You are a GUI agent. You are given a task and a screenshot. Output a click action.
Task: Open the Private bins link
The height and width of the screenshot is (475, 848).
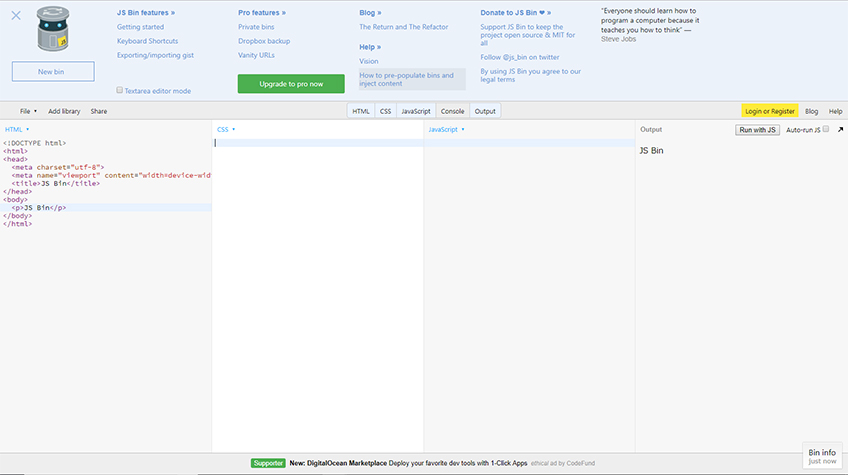[256, 27]
